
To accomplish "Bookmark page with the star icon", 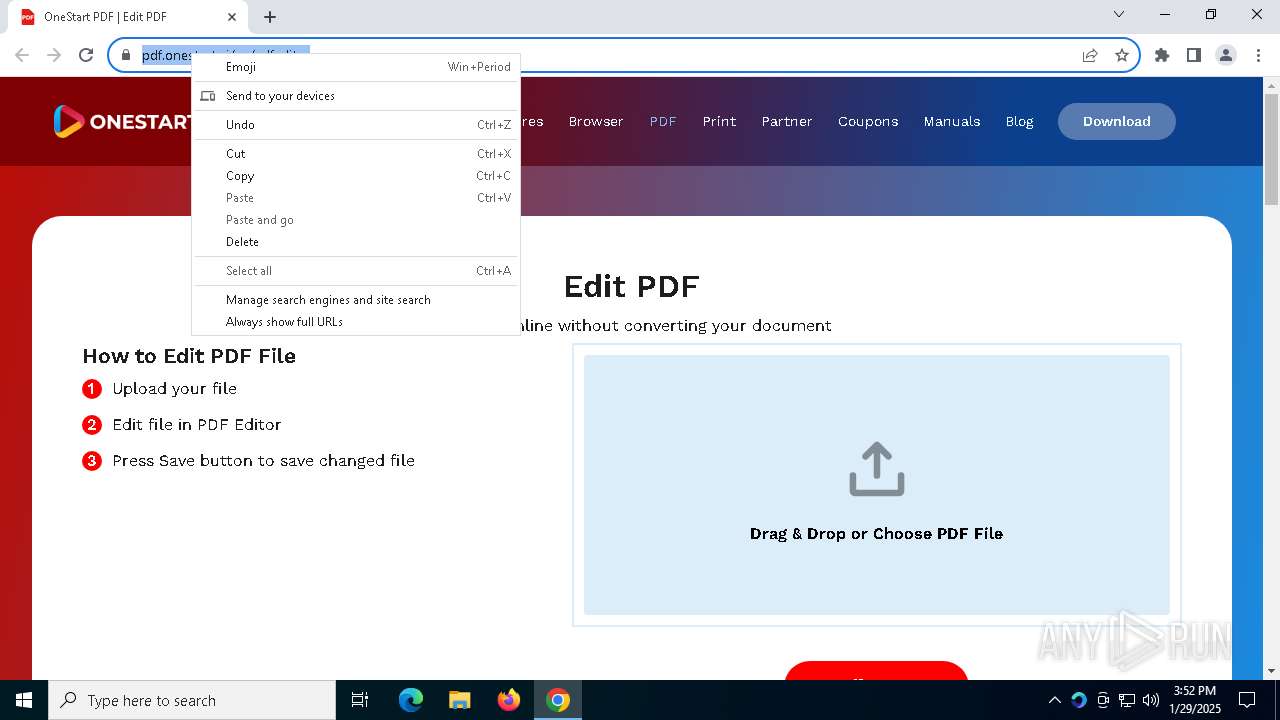I will coord(1122,55).
